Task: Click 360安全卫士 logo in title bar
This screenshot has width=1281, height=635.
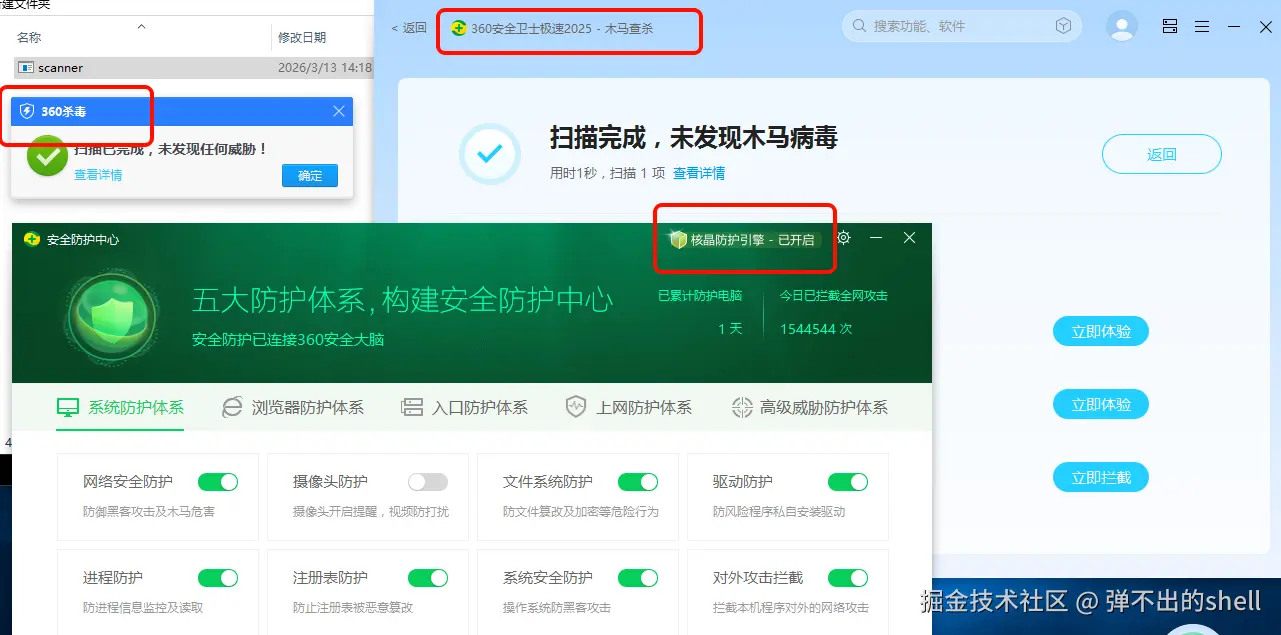Action: click(x=458, y=28)
